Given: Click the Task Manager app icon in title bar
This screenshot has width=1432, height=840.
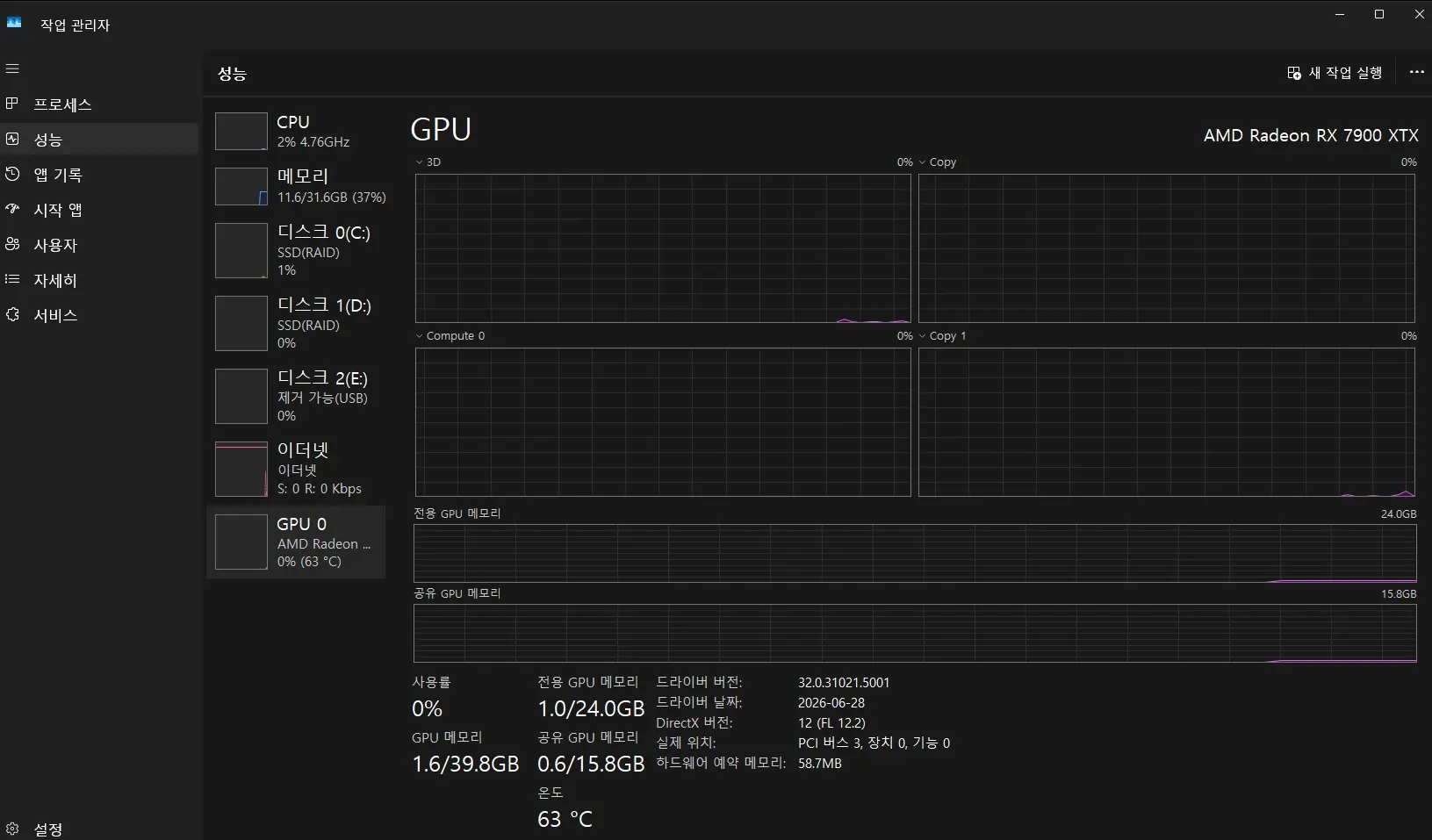Looking at the screenshot, I should (14, 23).
